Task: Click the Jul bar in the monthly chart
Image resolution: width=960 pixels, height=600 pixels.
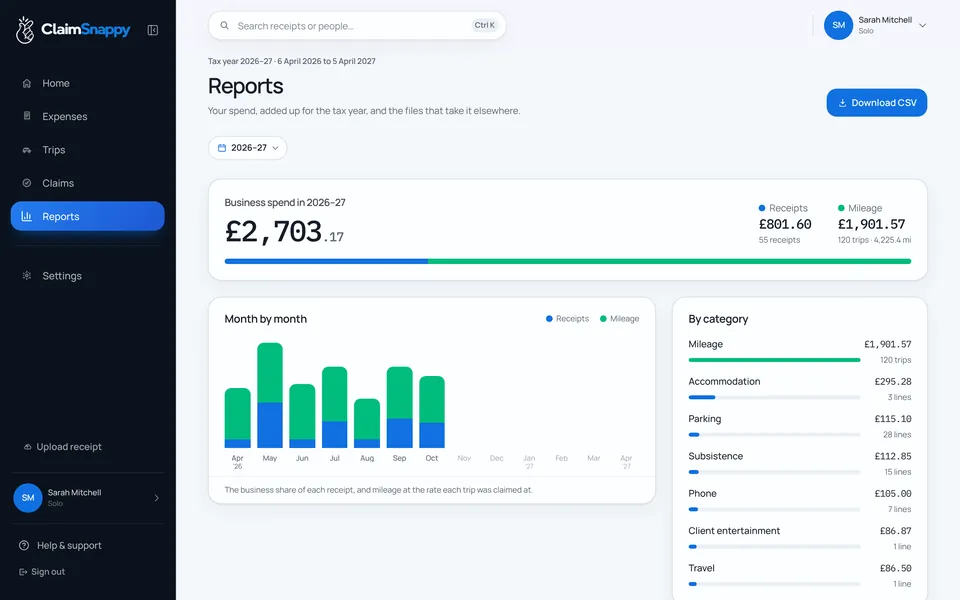Action: [335, 407]
